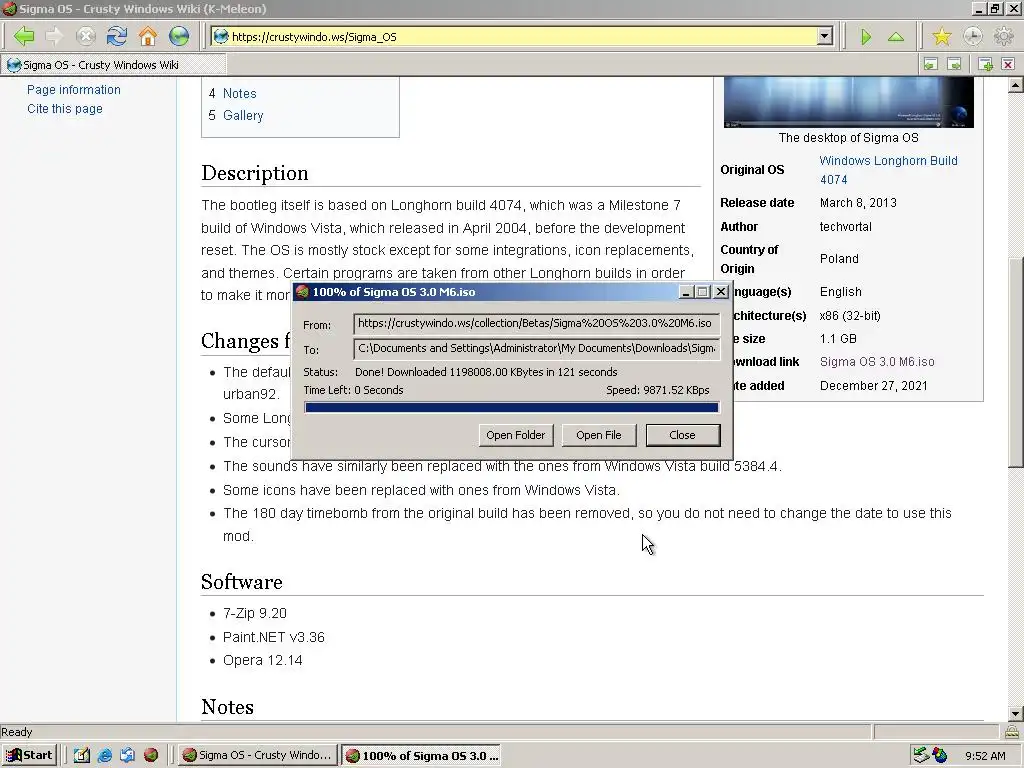This screenshot has width=1024, height=768.
Task: Click the techvortal author value
Action: 846,227
